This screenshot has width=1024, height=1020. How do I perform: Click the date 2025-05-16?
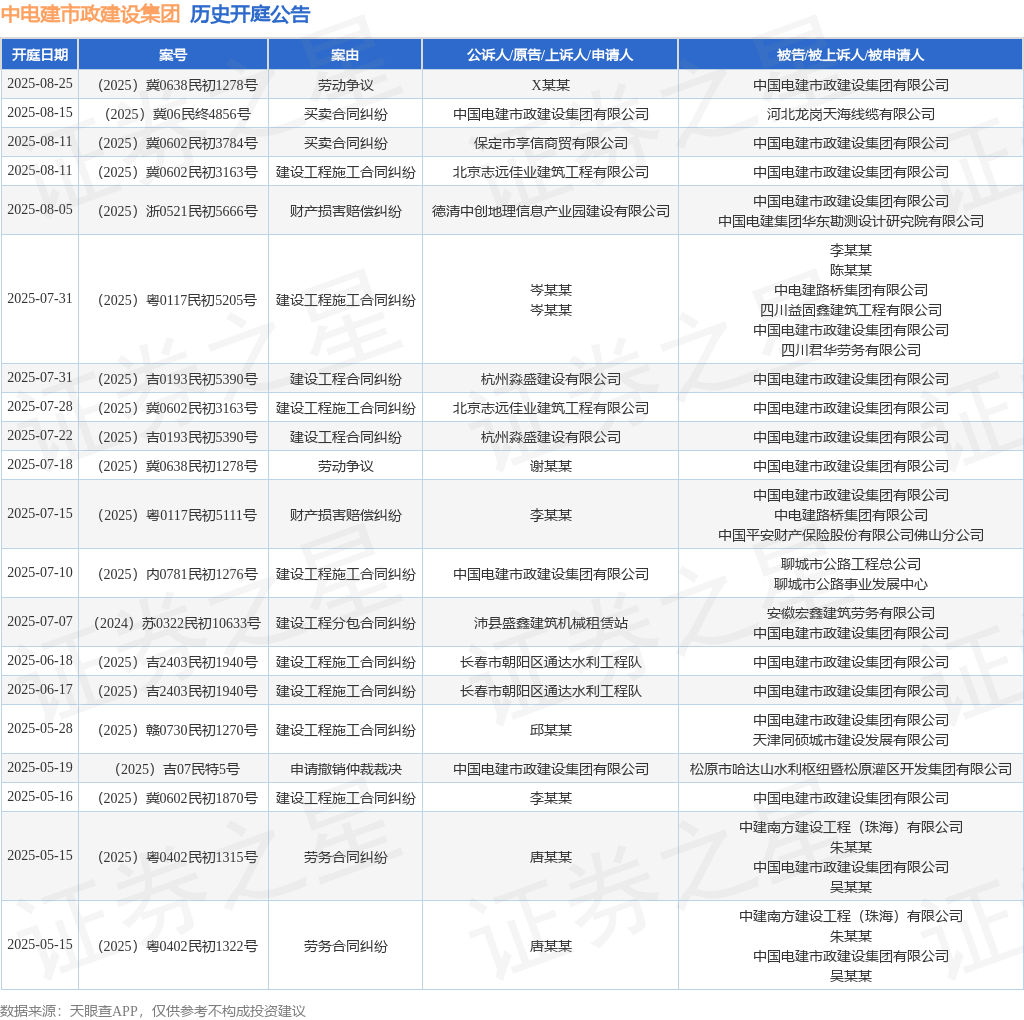click(40, 796)
